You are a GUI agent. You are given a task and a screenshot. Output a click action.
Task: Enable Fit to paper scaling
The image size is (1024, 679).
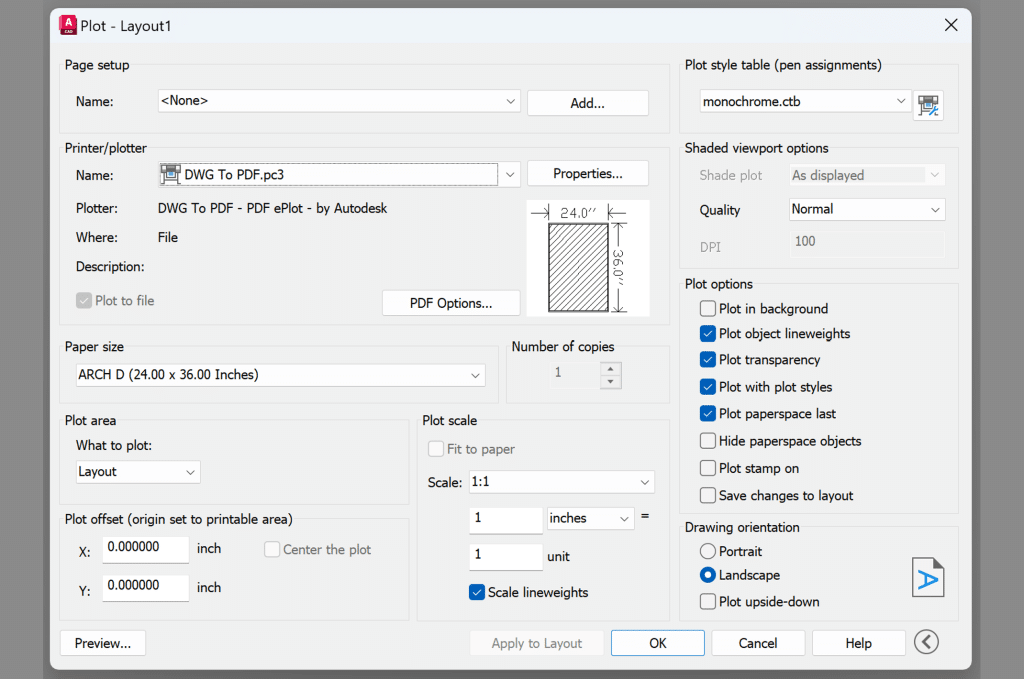[x=437, y=449]
